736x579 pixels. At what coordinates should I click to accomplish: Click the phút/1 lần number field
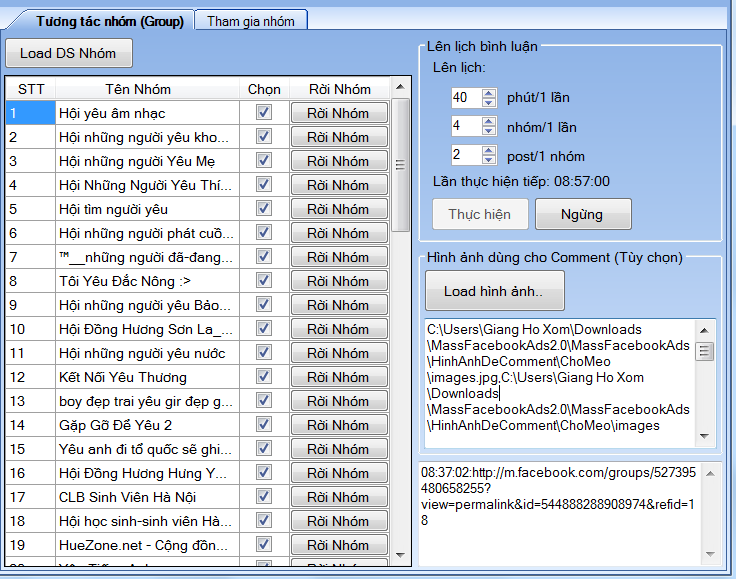pyautogui.click(x=465, y=97)
